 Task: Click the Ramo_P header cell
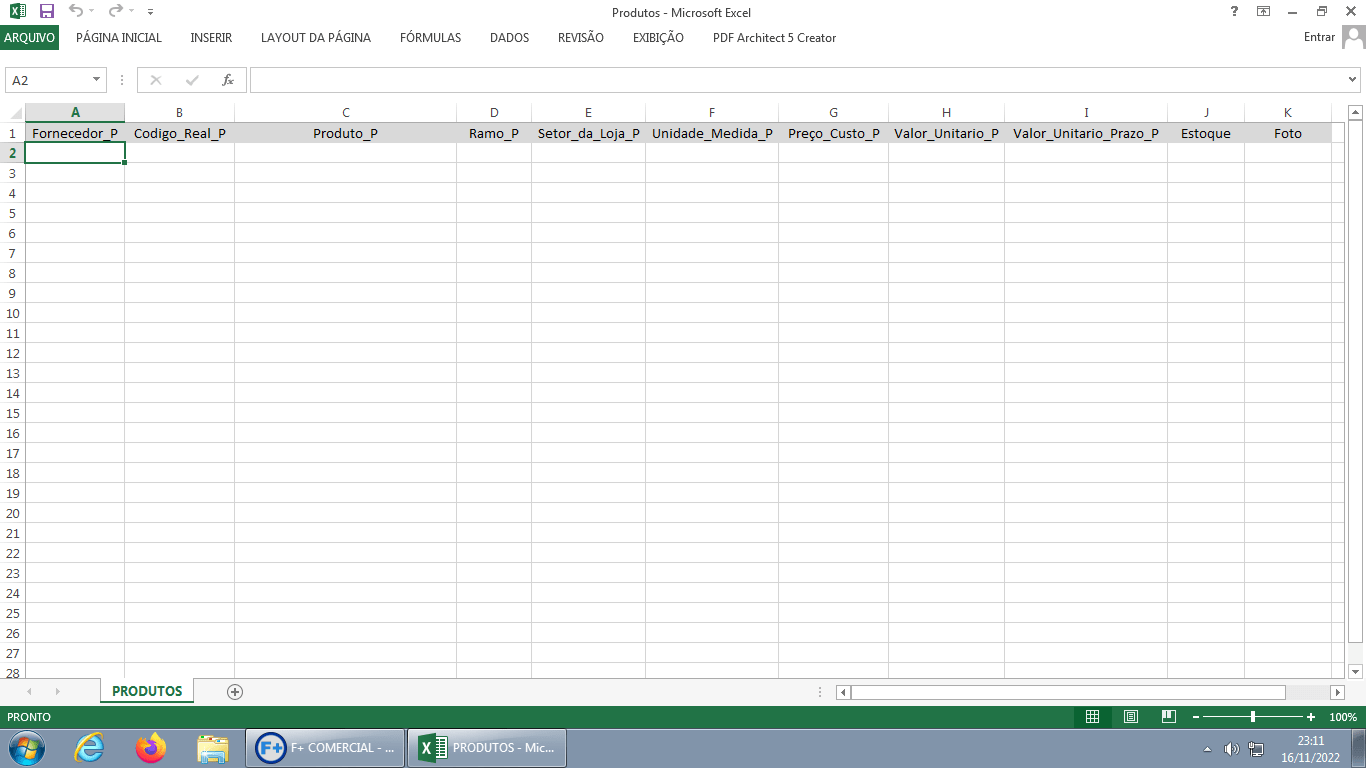pos(494,133)
